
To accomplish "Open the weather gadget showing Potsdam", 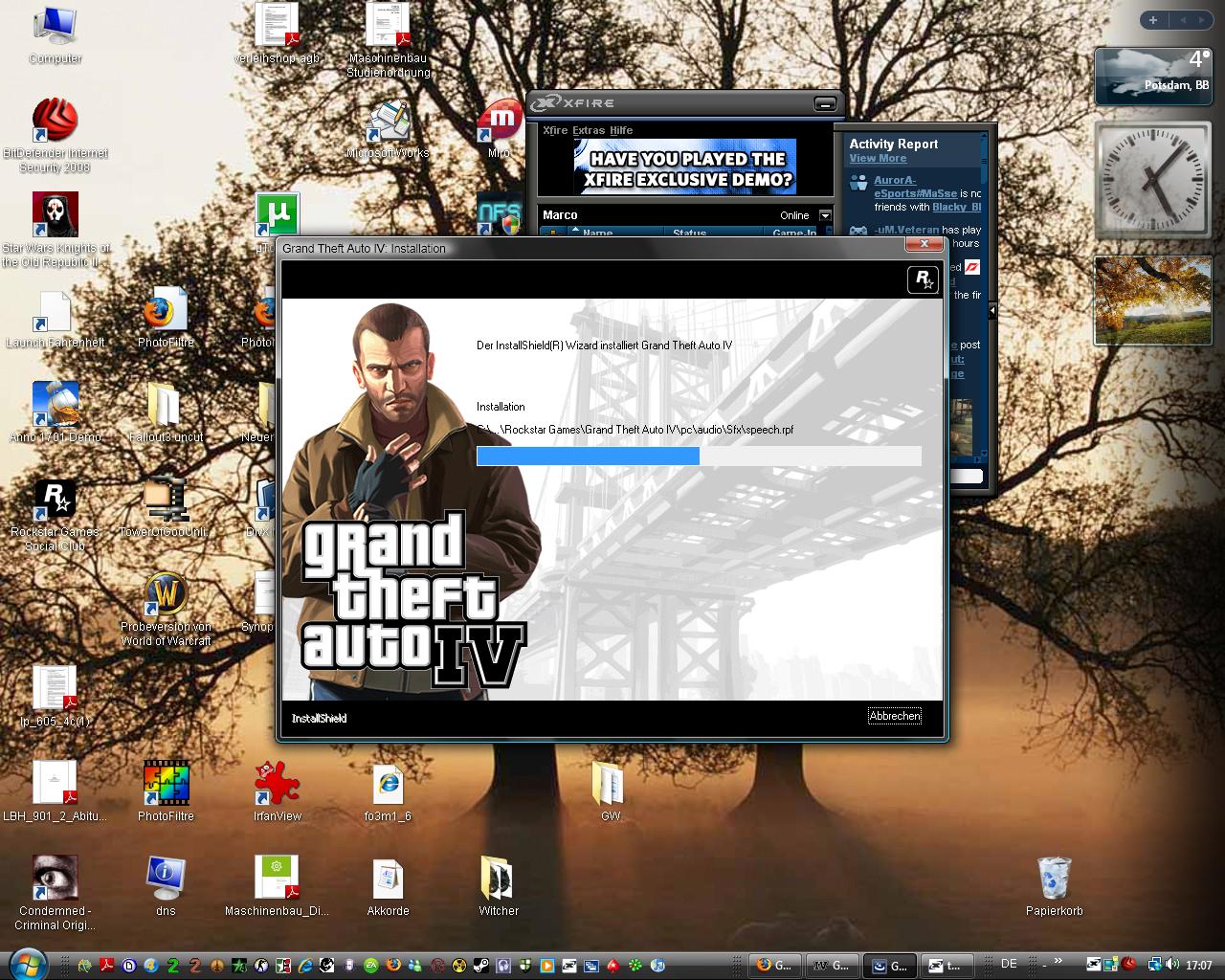I will click(1153, 76).
